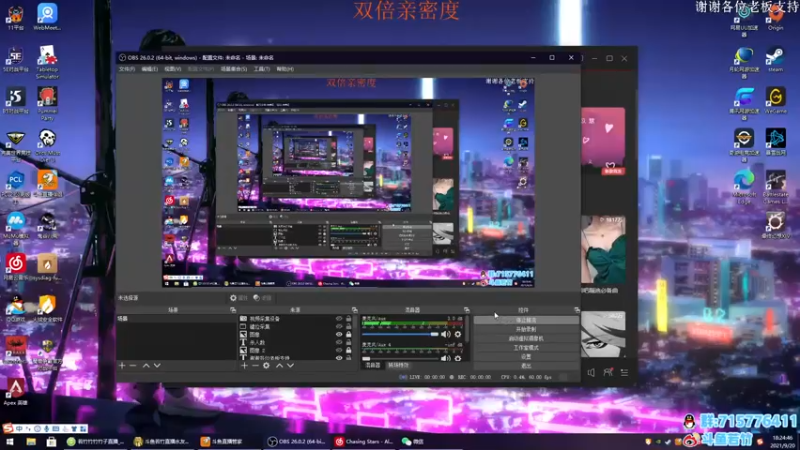This screenshot has height=450, width=800.
Task: Pop out the Scenes dock panel
Action: (x=233, y=310)
